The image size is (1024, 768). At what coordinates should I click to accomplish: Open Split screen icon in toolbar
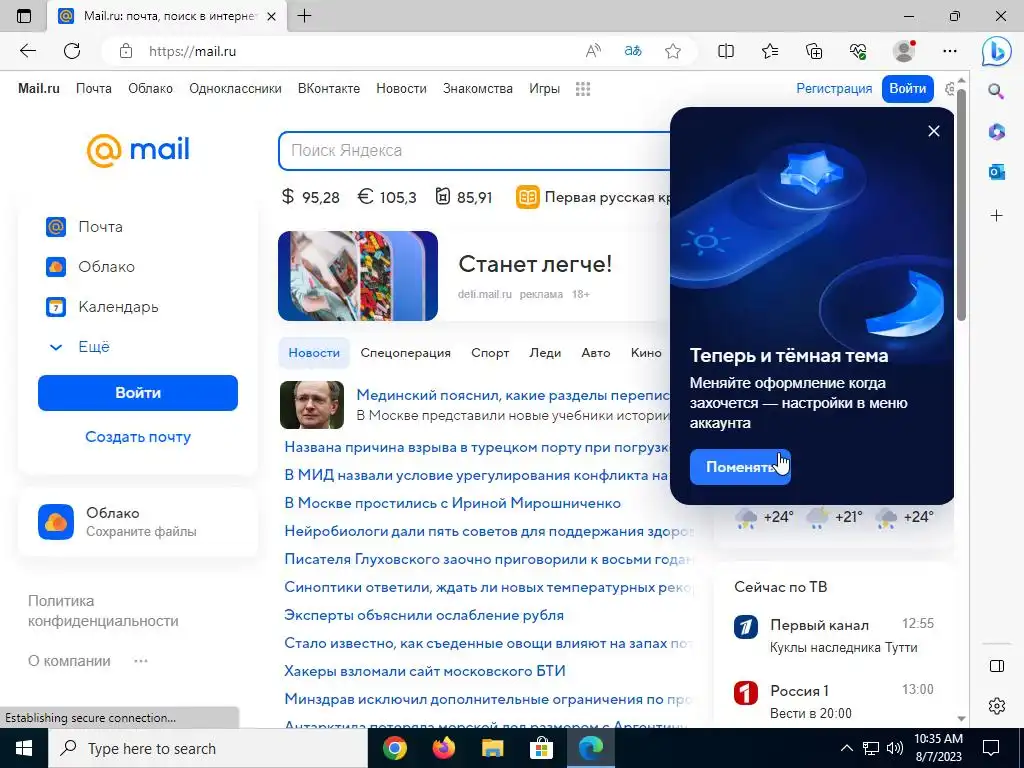tap(726, 51)
